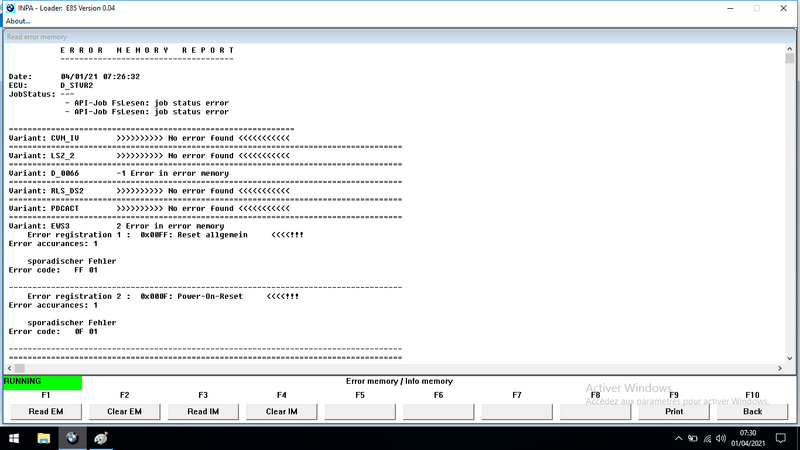Click the vertical scrollbar thumb
Viewport: 800px width, 450px height.
pyautogui.click(x=790, y=59)
